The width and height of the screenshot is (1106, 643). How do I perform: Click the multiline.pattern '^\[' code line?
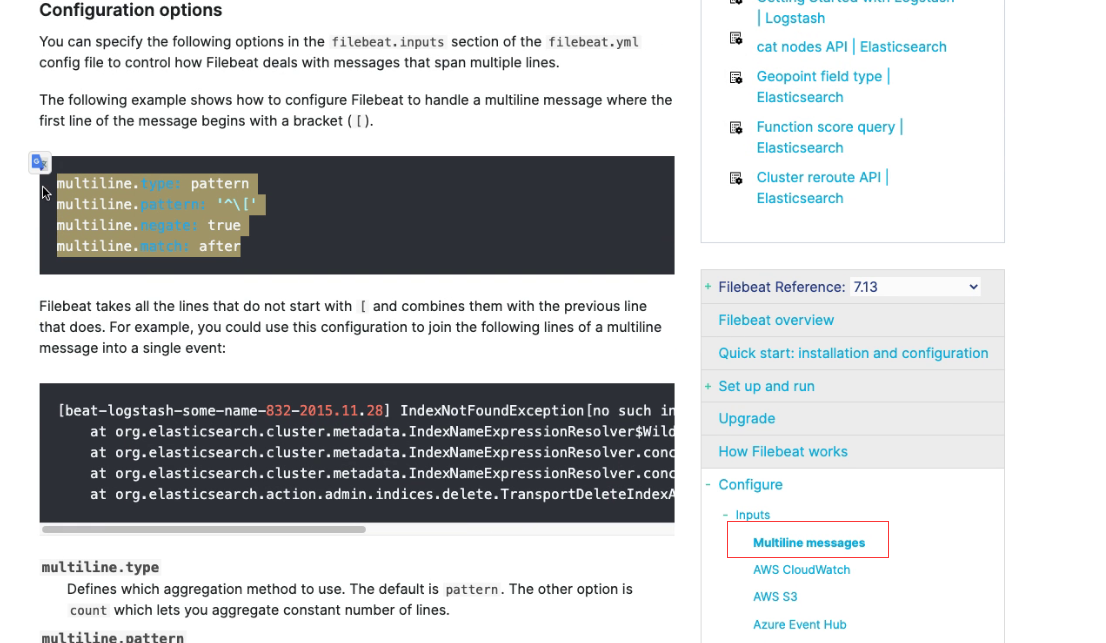pyautogui.click(x=157, y=204)
